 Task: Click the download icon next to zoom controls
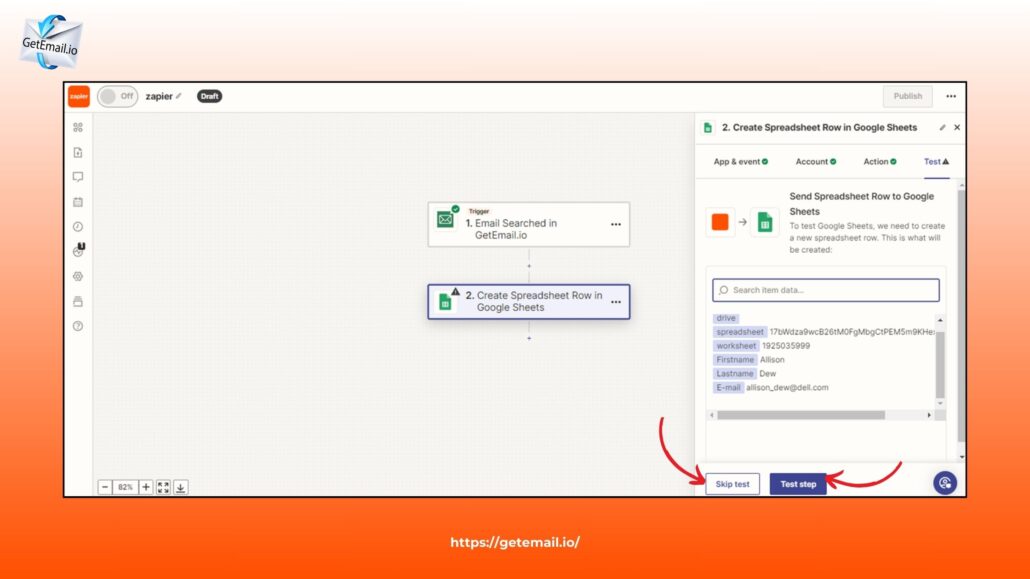coord(179,487)
